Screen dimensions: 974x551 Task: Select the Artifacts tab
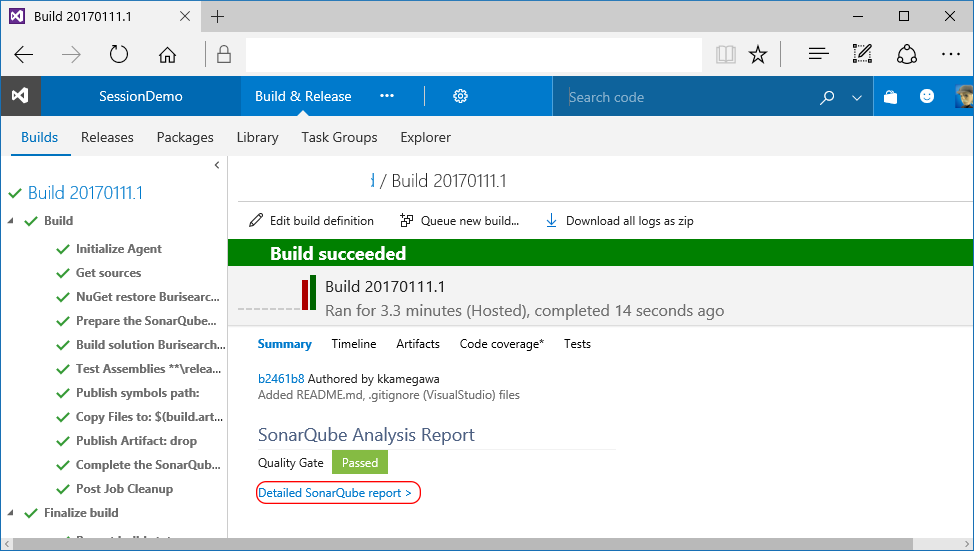[x=418, y=344]
